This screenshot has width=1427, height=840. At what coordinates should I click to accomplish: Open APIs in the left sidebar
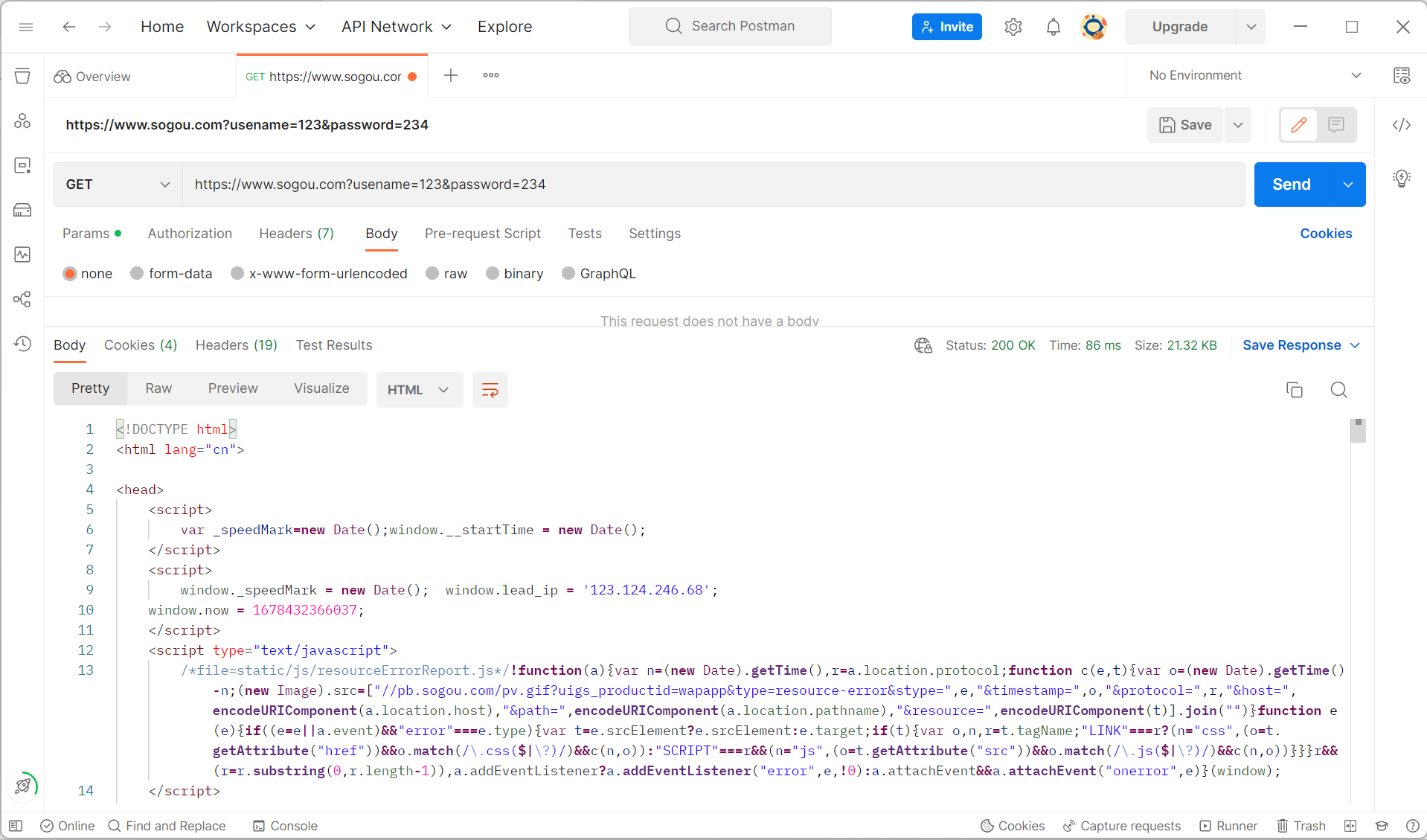22,121
